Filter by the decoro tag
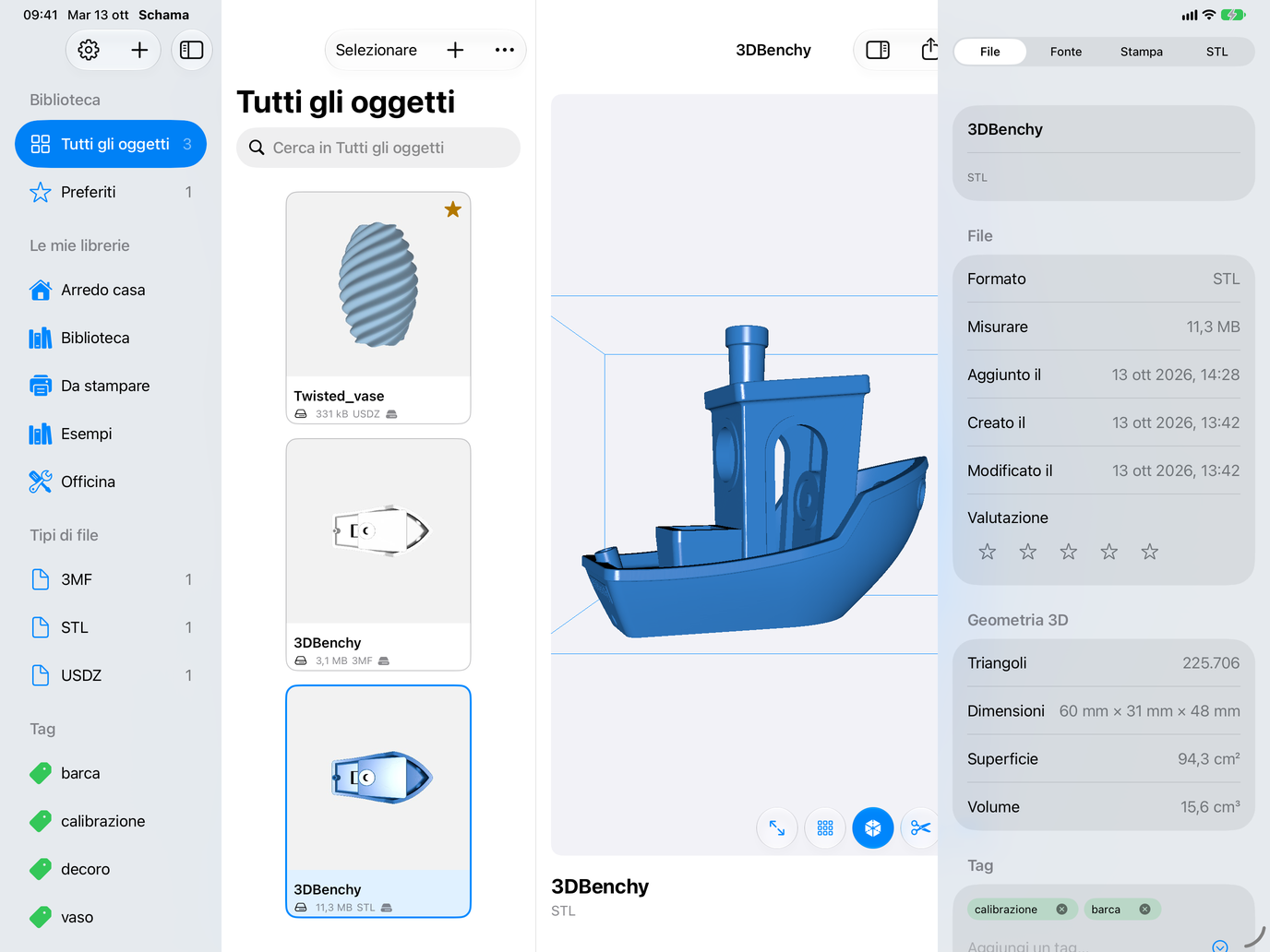The height and width of the screenshot is (952, 1270). (x=111, y=869)
